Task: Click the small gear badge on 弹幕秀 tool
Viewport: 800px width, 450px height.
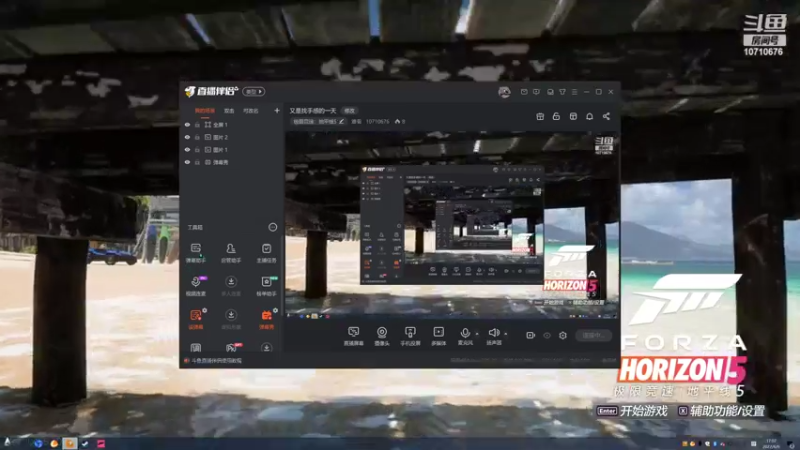Action: pyautogui.click(x=276, y=310)
